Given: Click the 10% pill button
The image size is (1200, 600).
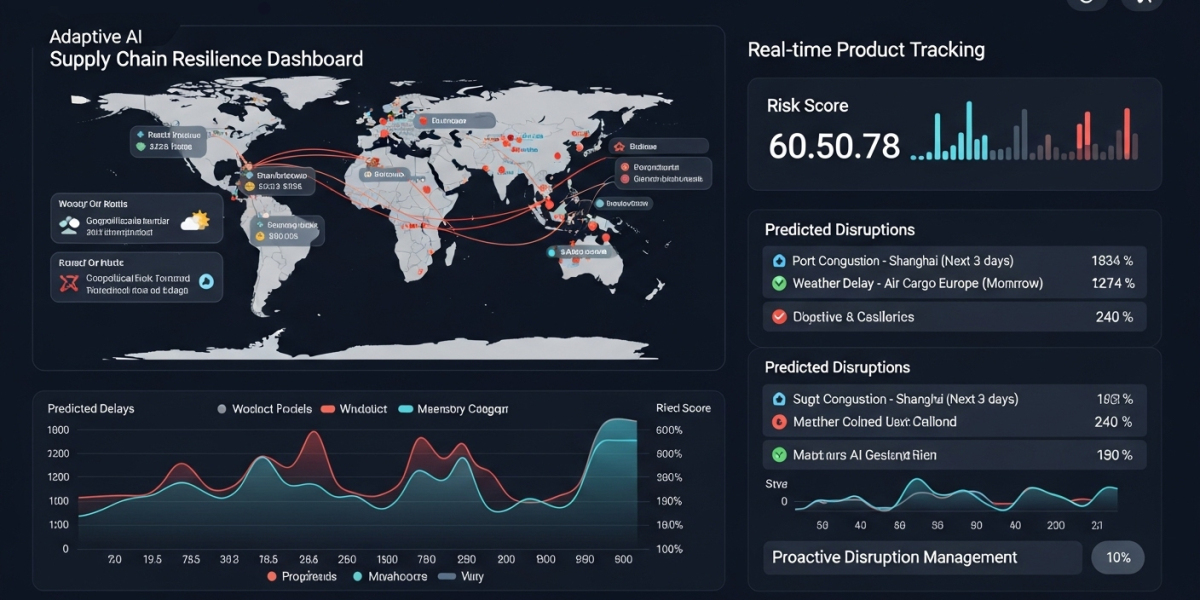Looking at the screenshot, I should (x=1117, y=558).
